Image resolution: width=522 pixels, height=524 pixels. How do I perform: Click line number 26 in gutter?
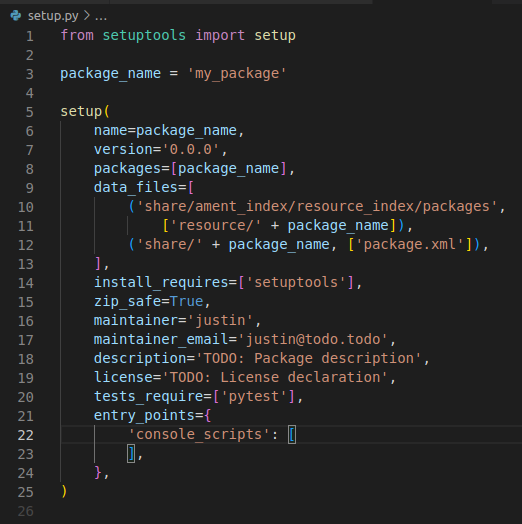click(26, 511)
